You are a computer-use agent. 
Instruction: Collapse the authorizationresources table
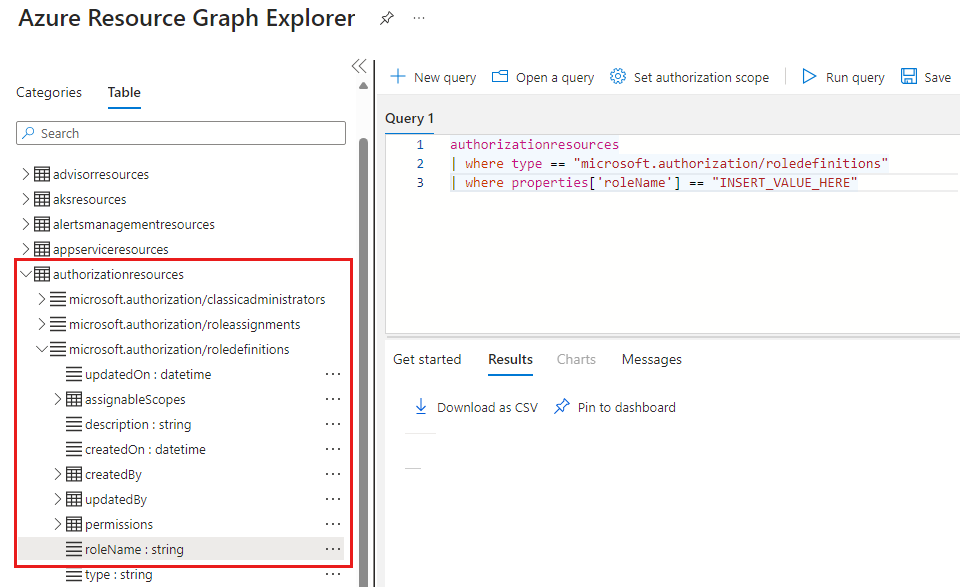[x=26, y=273]
